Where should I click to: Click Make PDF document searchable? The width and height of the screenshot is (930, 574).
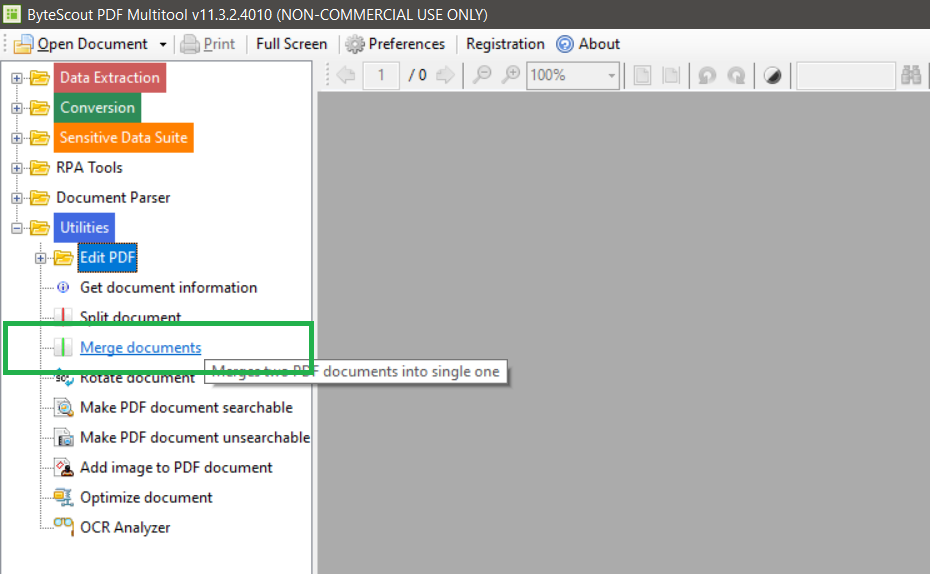(186, 407)
